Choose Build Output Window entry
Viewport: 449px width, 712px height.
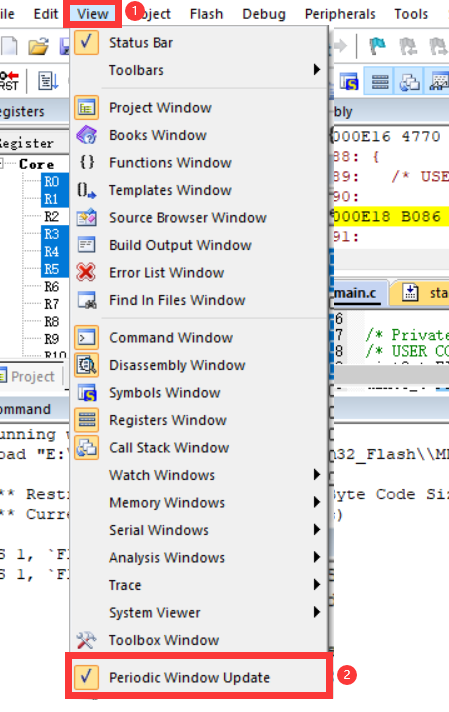[199, 245]
